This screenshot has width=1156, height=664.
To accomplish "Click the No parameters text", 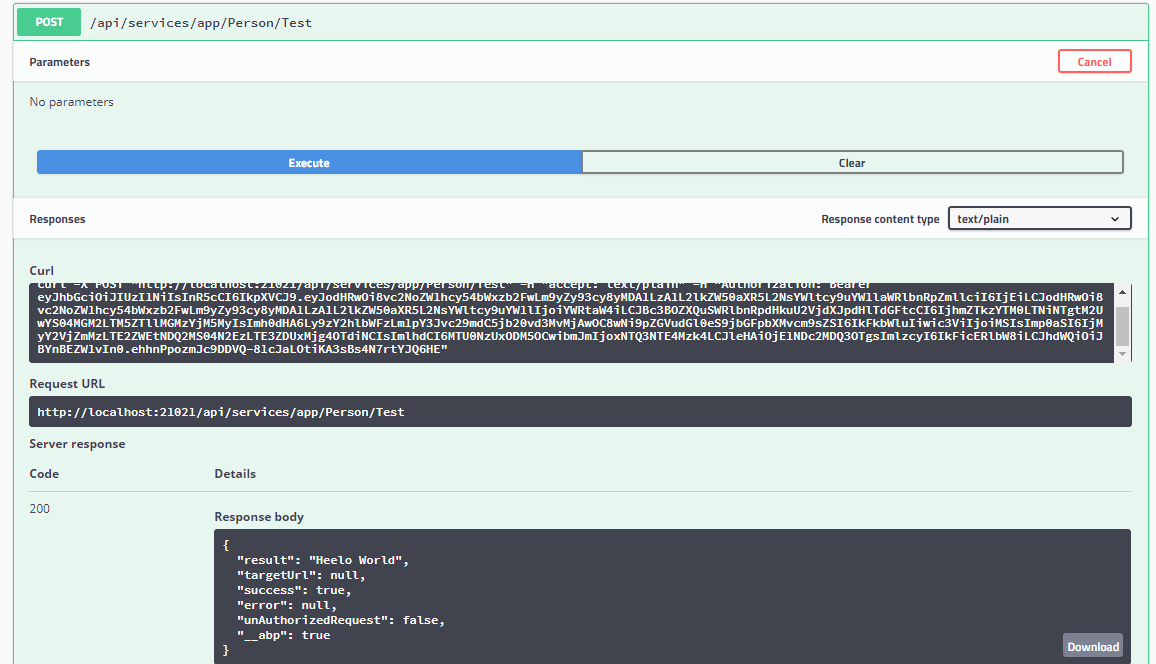I will tap(72, 102).
